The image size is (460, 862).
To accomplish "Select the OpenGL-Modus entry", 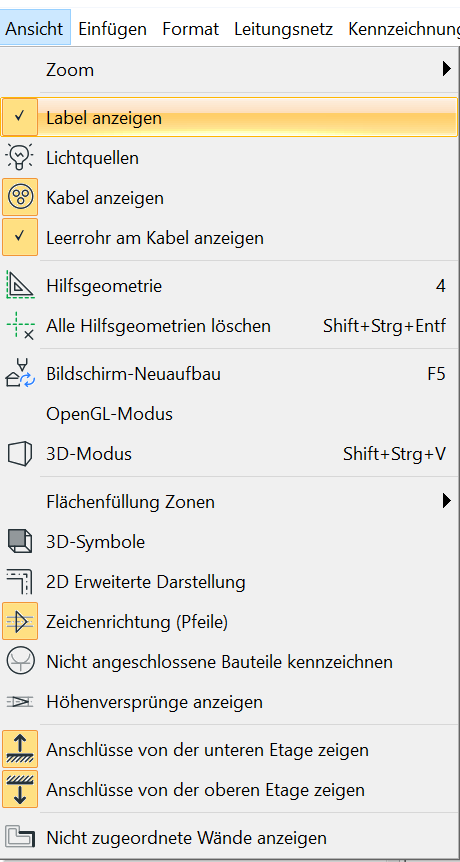I will coord(110,413).
